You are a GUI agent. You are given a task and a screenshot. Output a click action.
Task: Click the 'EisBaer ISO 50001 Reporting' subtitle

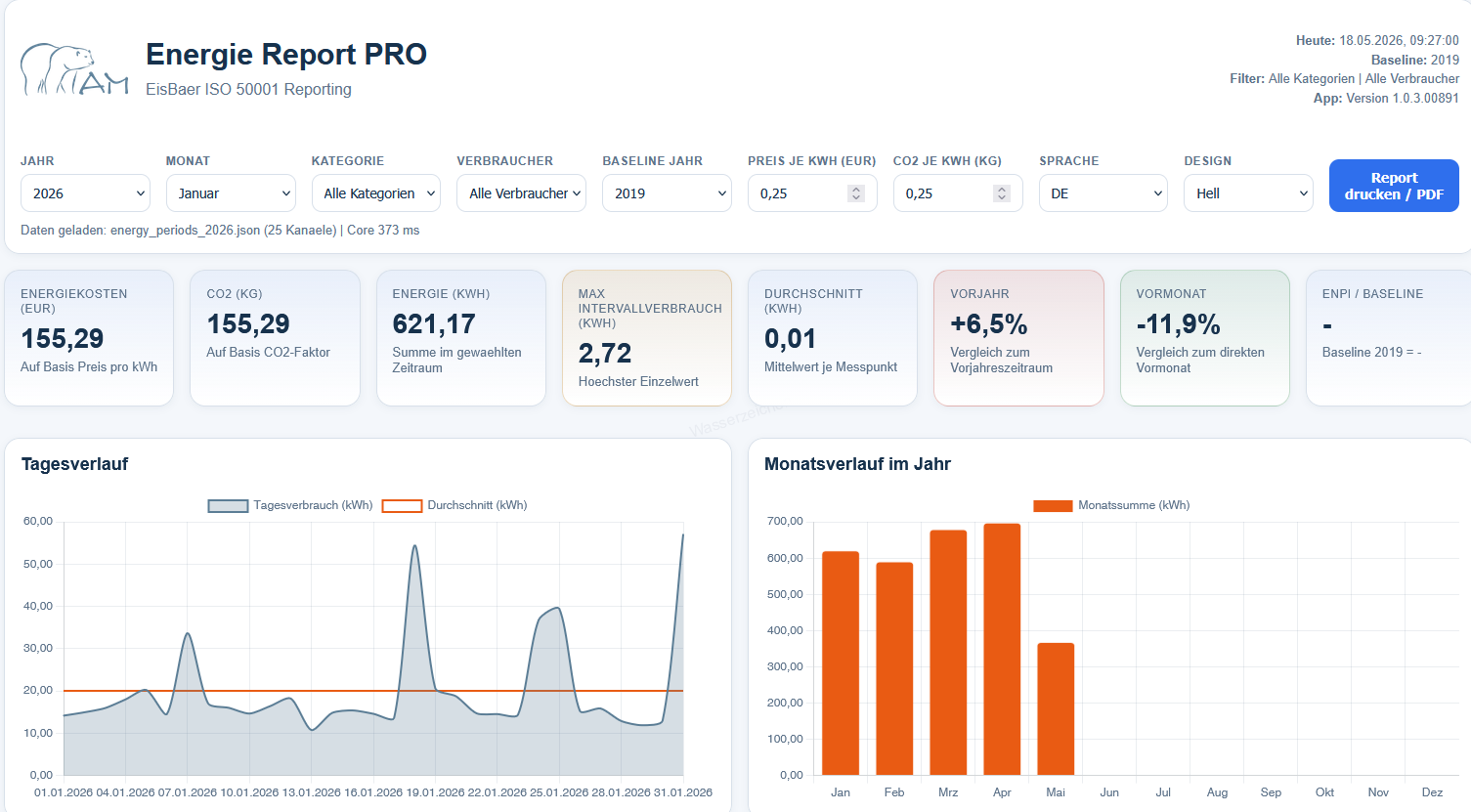[248, 90]
